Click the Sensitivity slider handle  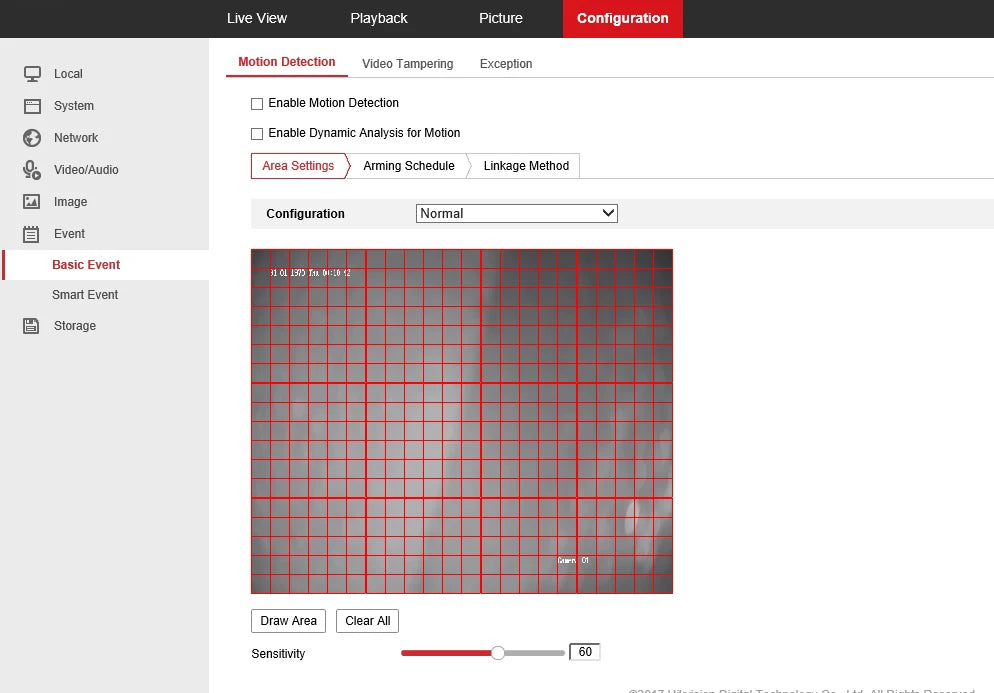click(x=498, y=653)
